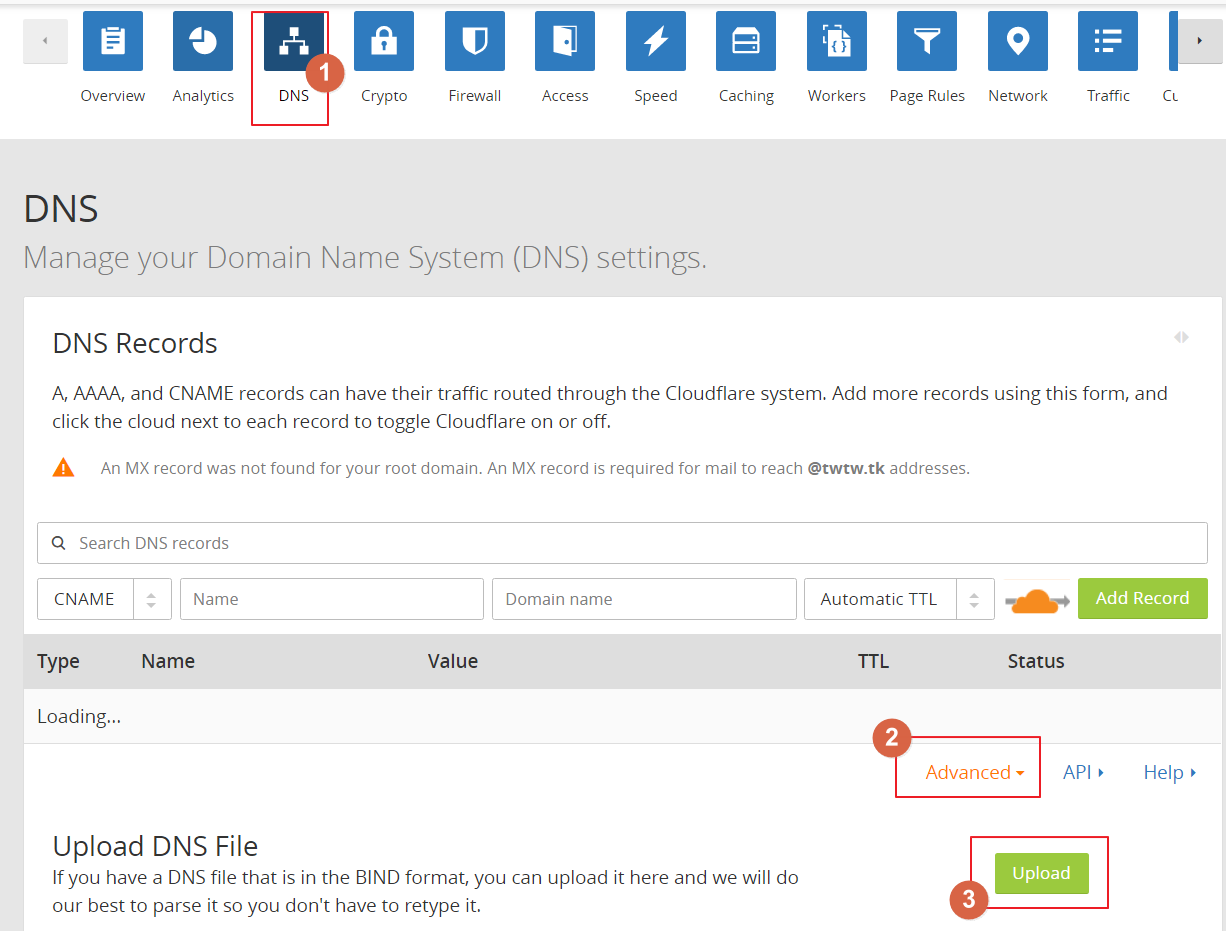Open the Caching drive icon
Screen dimensions: 1226x931
[746, 41]
